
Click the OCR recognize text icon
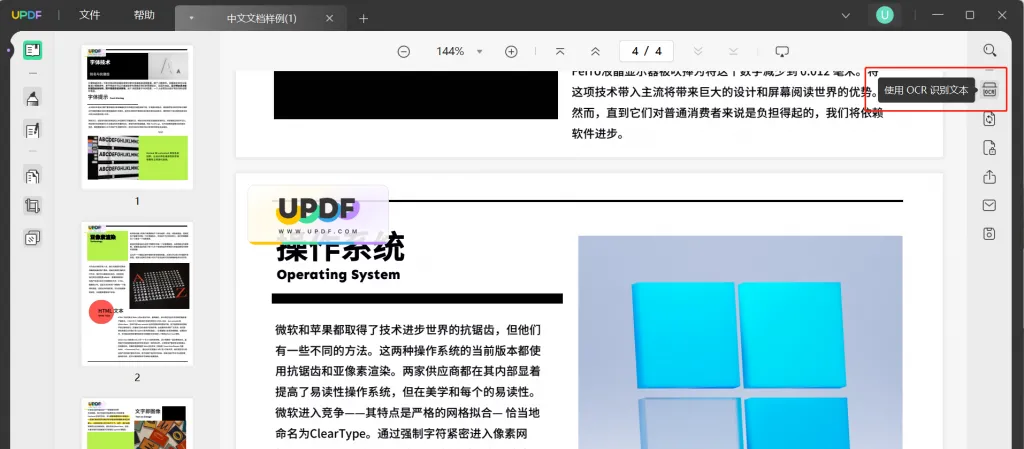[x=990, y=90]
